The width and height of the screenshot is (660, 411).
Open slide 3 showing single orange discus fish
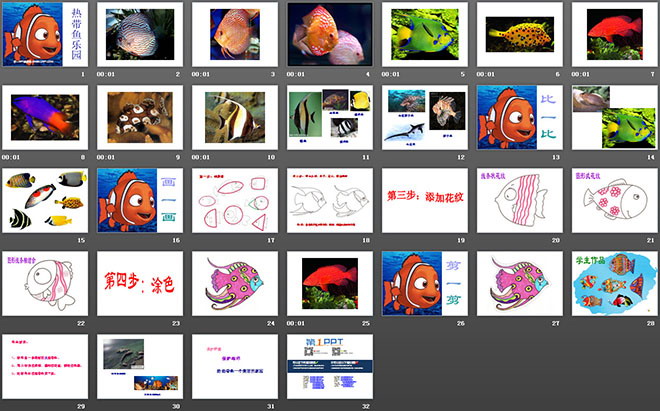coord(235,35)
